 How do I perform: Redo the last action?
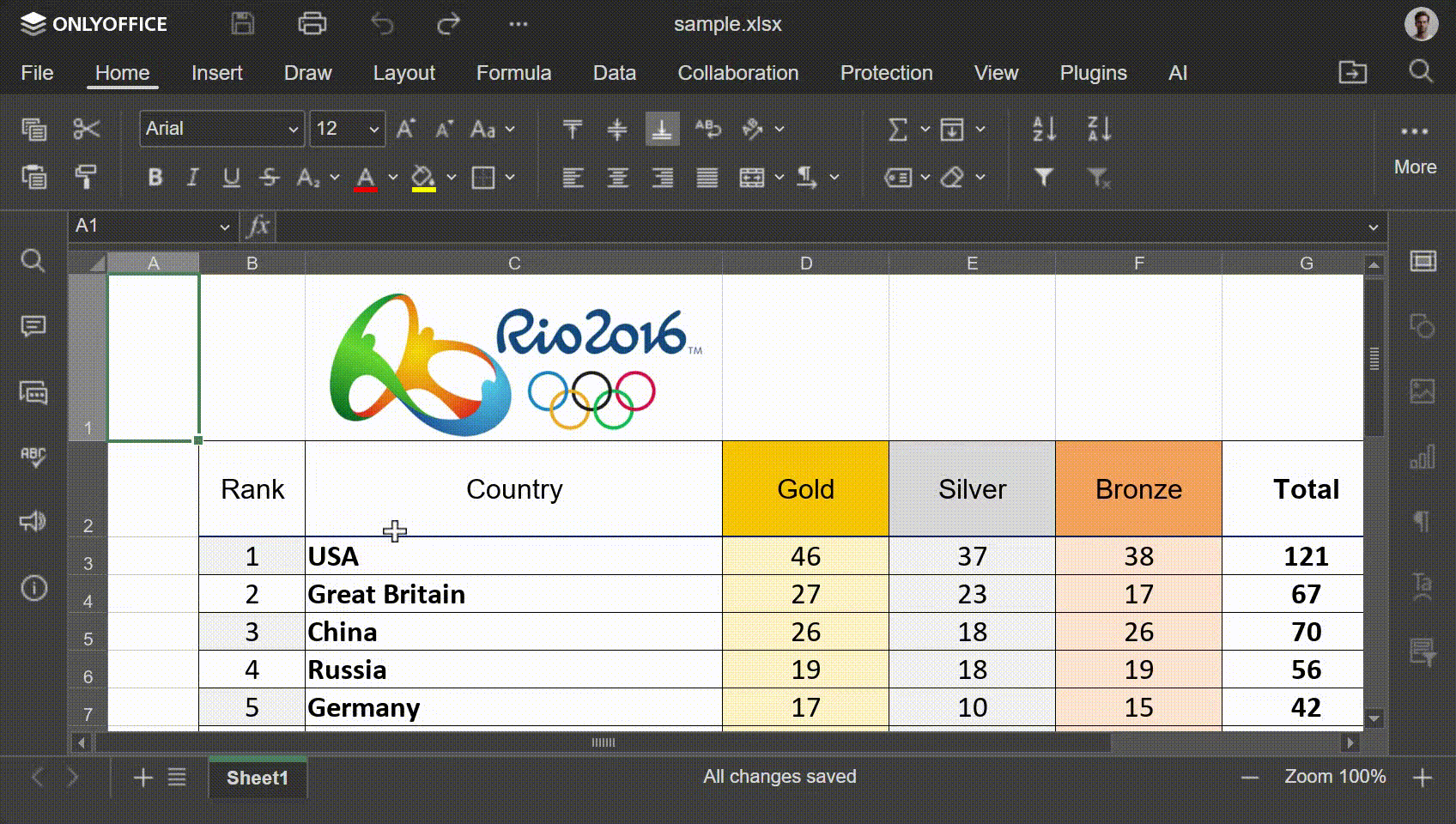[x=449, y=24]
